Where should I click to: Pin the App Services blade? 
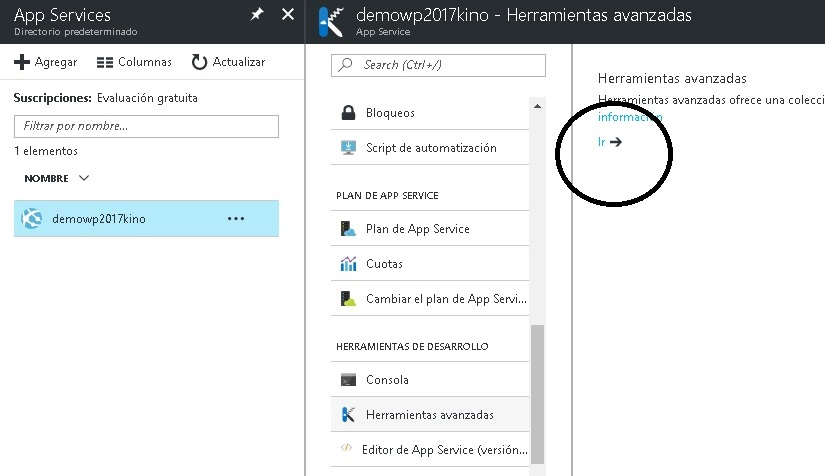point(257,14)
